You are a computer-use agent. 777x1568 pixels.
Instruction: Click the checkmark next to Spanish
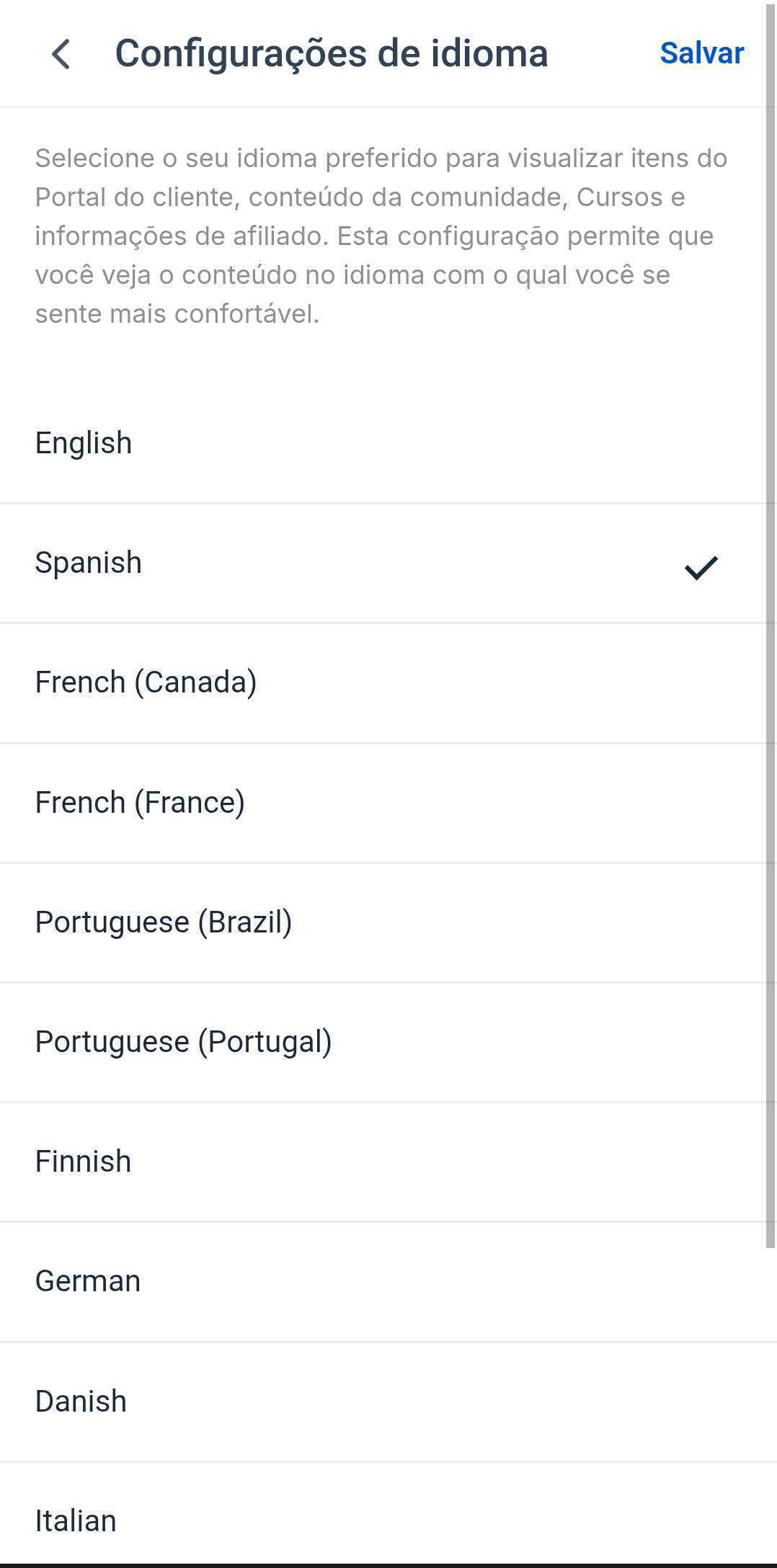coord(701,568)
